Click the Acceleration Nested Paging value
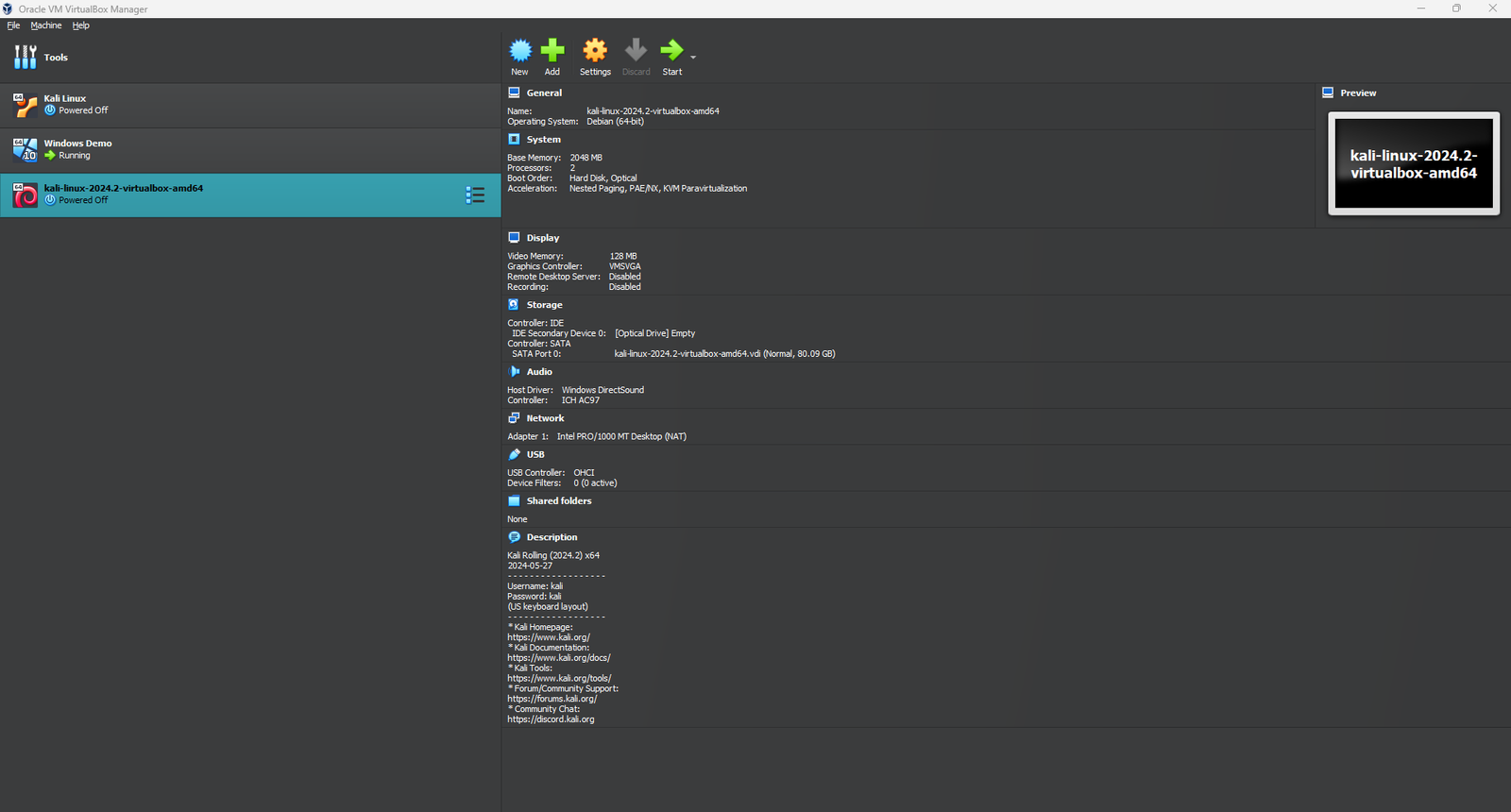1511x812 pixels. click(658, 188)
